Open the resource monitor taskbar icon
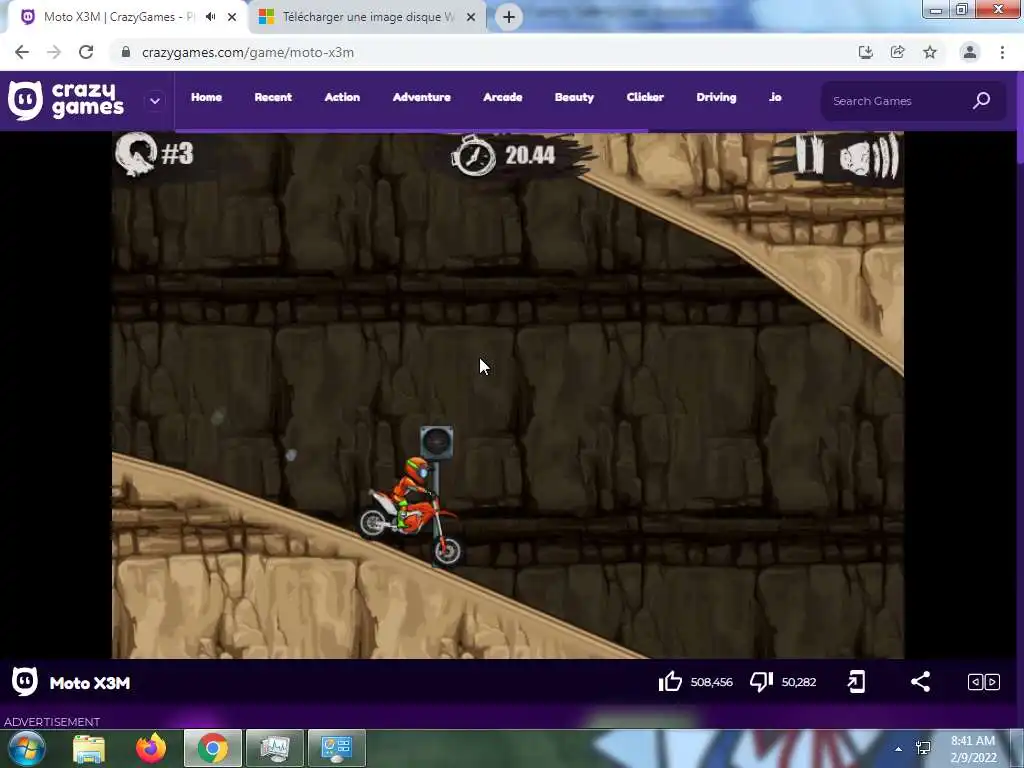The image size is (1024, 768). pos(275,748)
